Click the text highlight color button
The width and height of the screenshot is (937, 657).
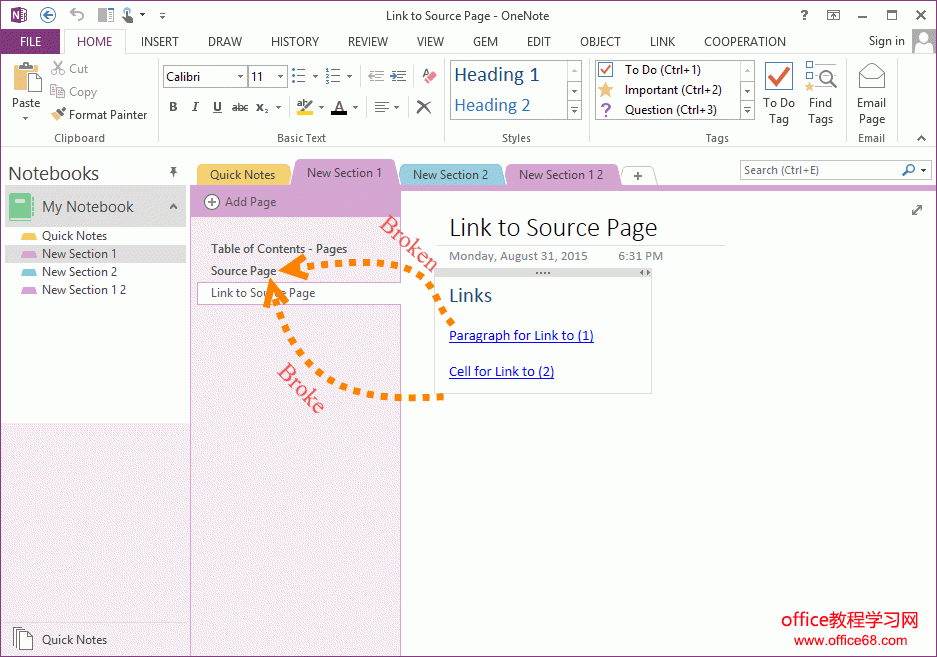click(x=304, y=107)
